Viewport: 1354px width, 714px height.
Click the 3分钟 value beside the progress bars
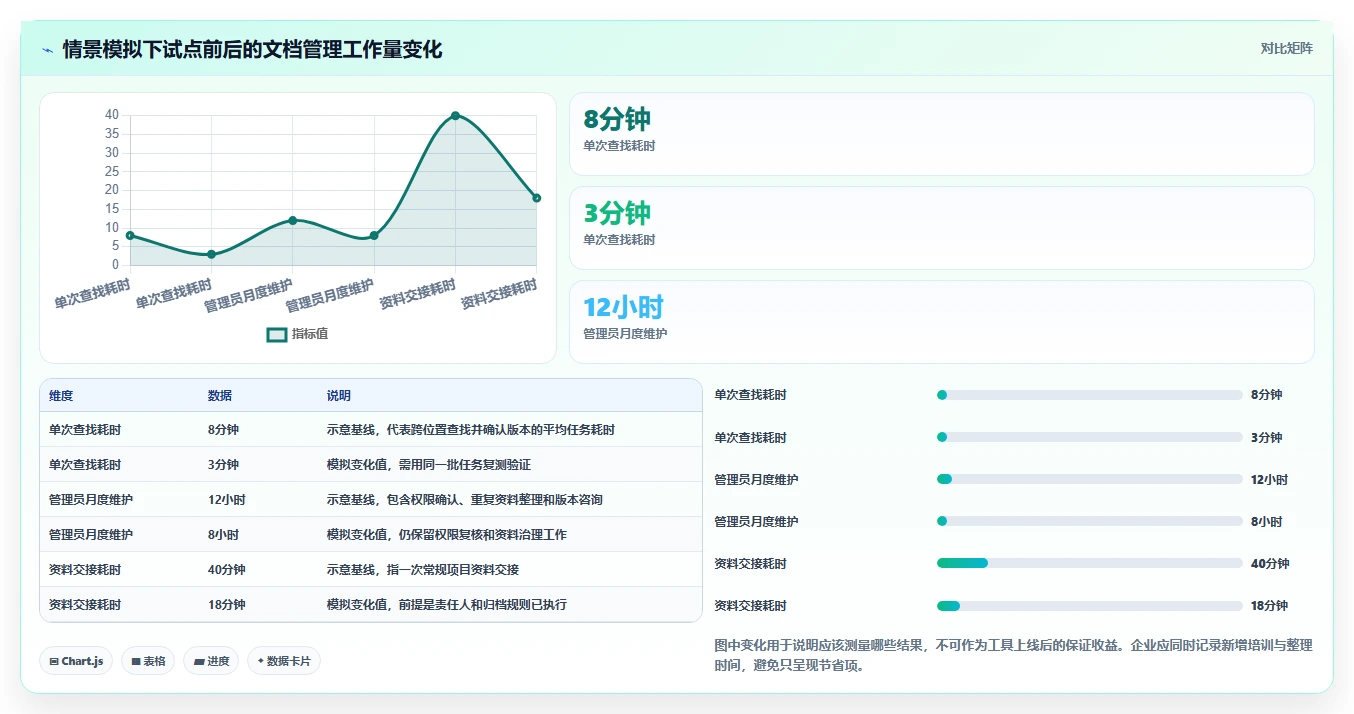(x=1266, y=438)
